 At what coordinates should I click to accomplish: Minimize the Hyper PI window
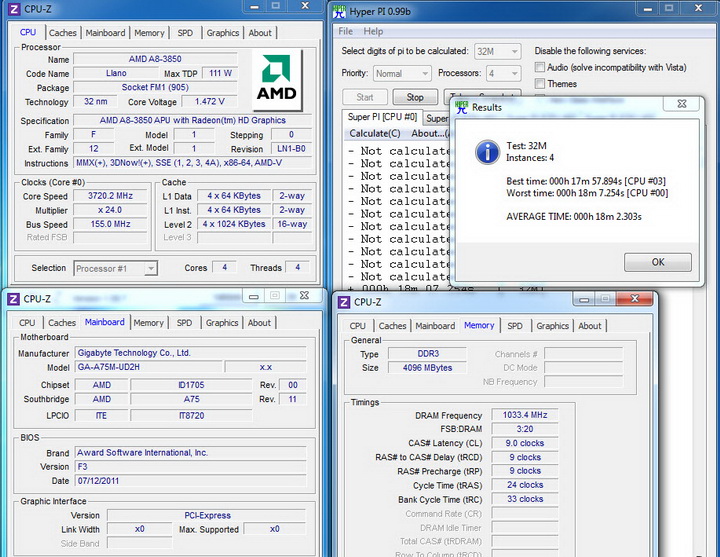click(x=648, y=8)
